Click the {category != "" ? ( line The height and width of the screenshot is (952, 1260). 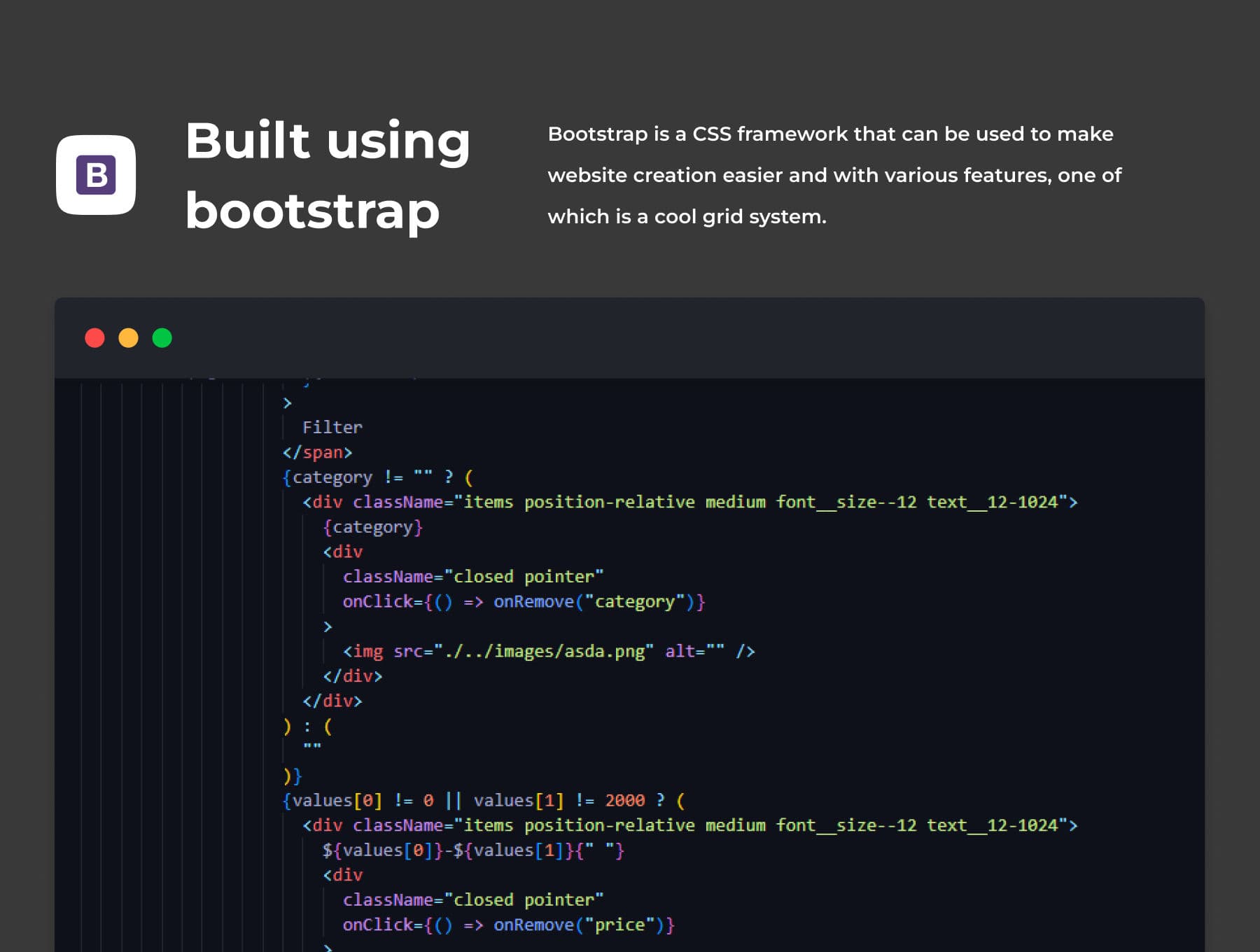pyautogui.click(x=378, y=477)
